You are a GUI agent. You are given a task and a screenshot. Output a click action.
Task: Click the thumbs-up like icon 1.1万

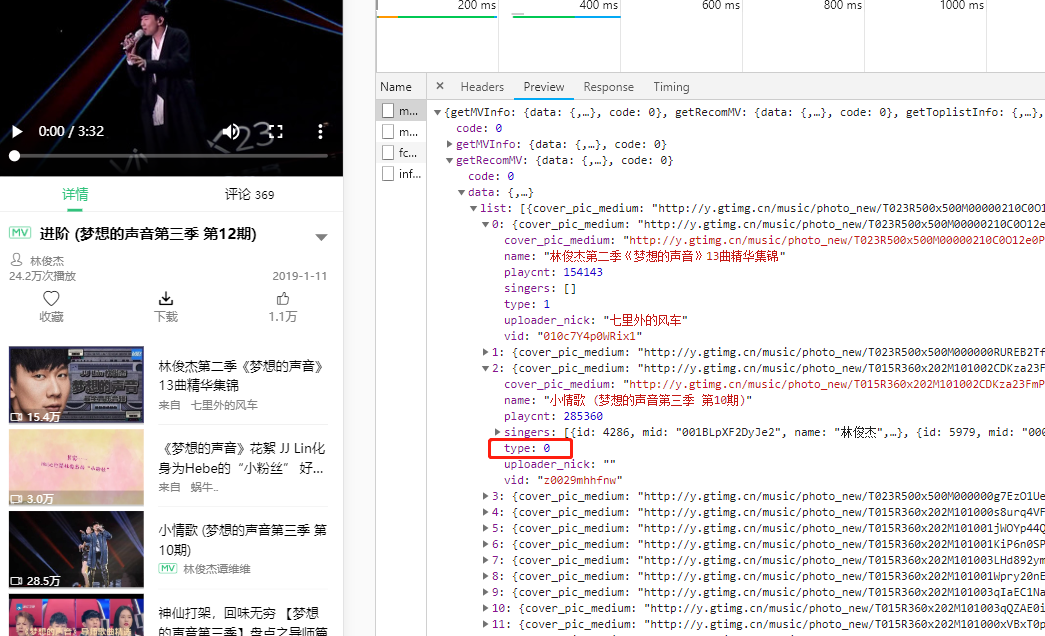click(283, 299)
